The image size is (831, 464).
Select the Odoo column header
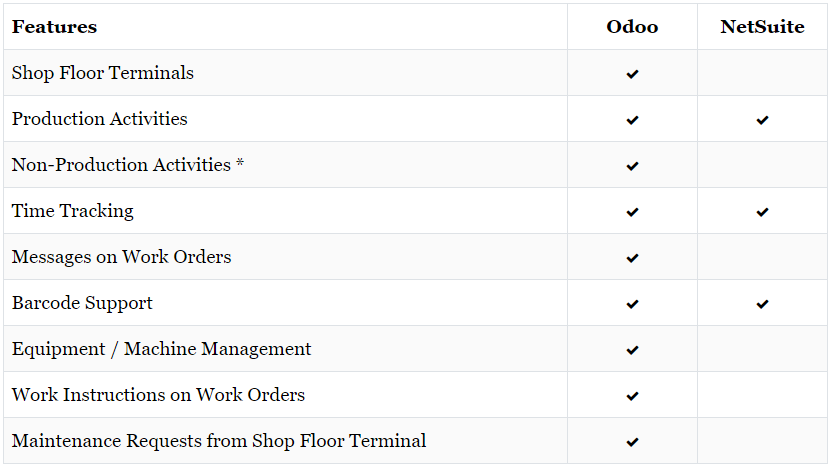[x=632, y=27]
